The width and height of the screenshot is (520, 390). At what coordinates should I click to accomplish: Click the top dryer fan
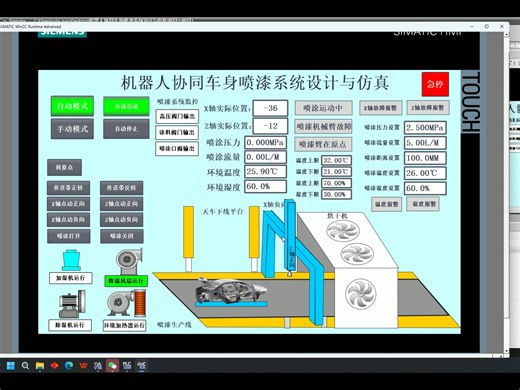point(343,231)
